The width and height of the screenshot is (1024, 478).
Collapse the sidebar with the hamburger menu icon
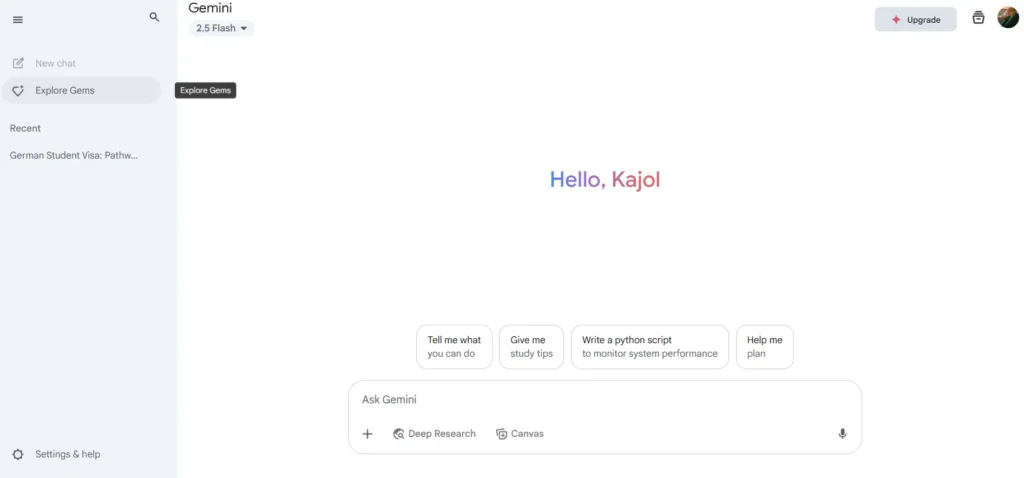pyautogui.click(x=18, y=20)
